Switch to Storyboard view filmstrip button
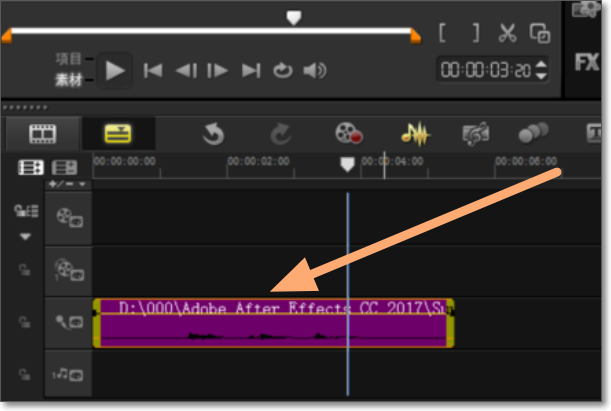This screenshot has height=411, width=611. [x=42, y=133]
